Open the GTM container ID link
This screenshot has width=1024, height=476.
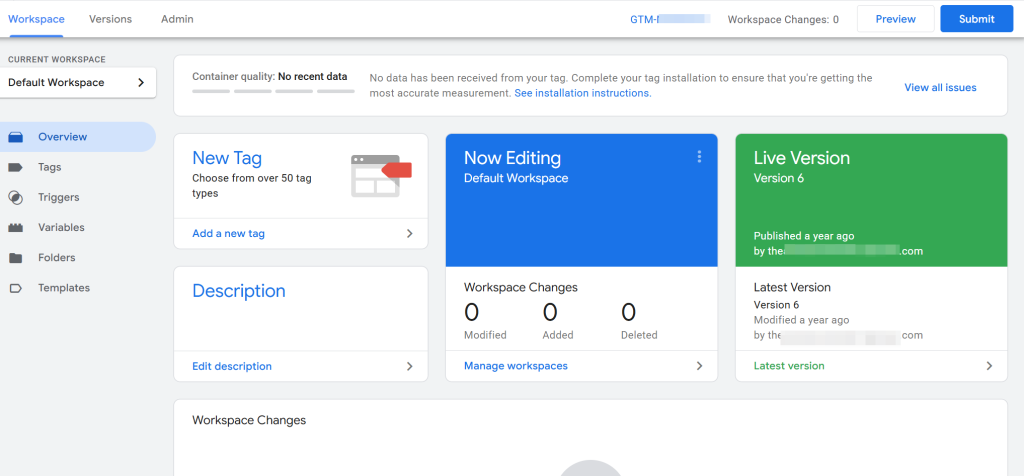click(670, 20)
